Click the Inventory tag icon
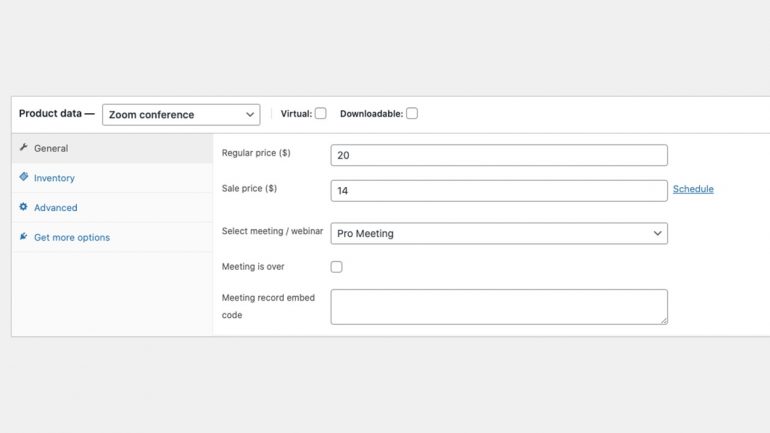 coord(24,177)
